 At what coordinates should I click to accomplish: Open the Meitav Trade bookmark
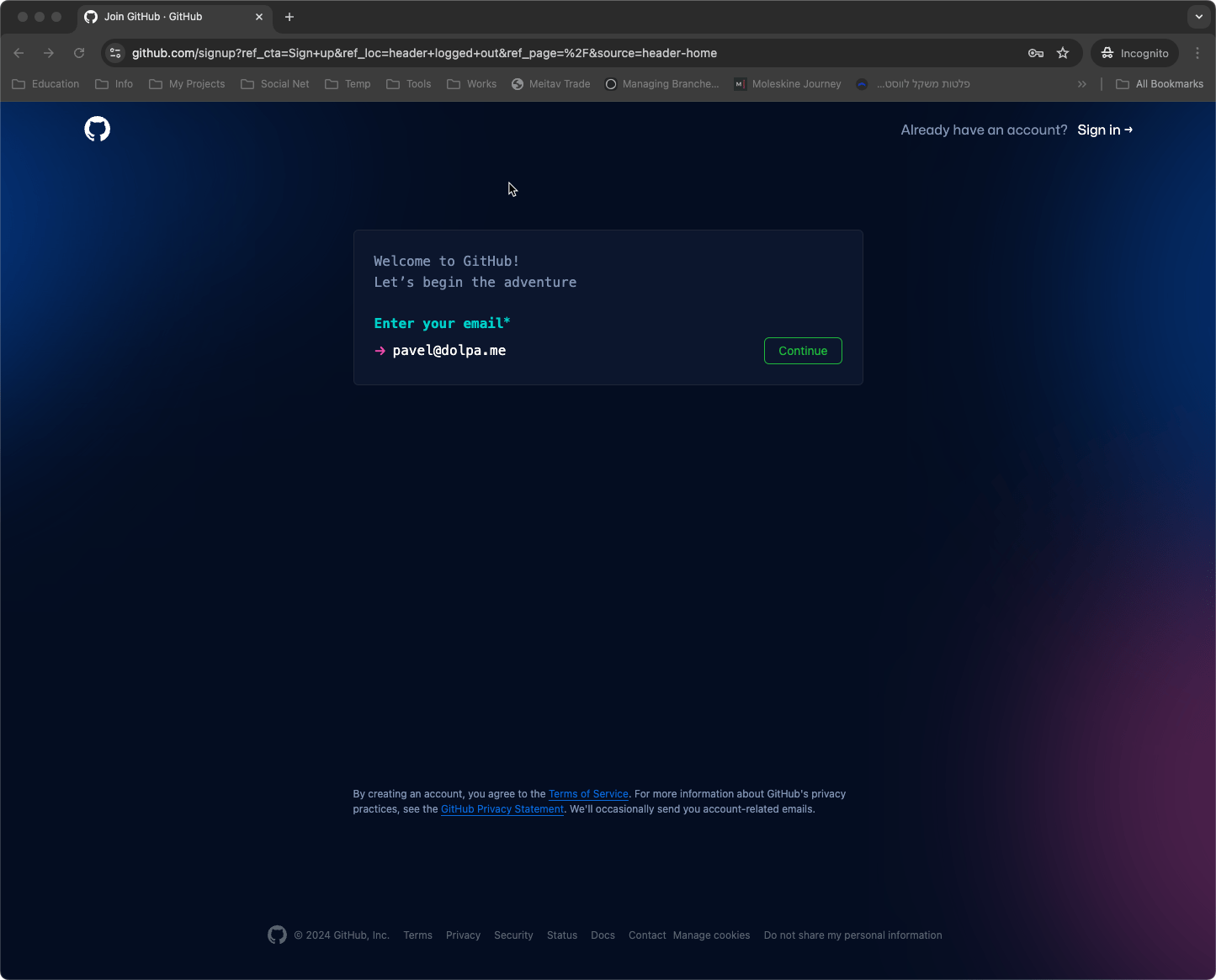pyautogui.click(x=551, y=84)
